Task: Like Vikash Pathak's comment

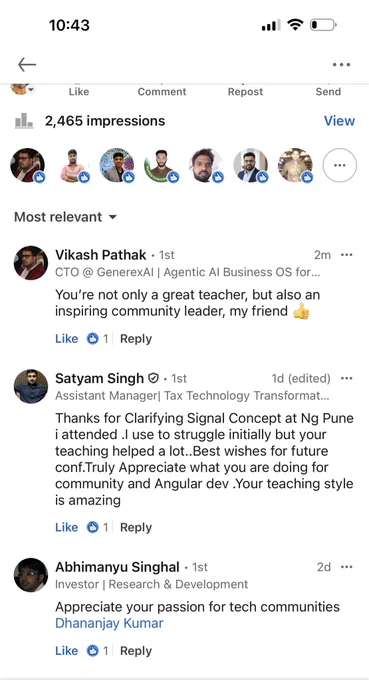Action: point(66,339)
